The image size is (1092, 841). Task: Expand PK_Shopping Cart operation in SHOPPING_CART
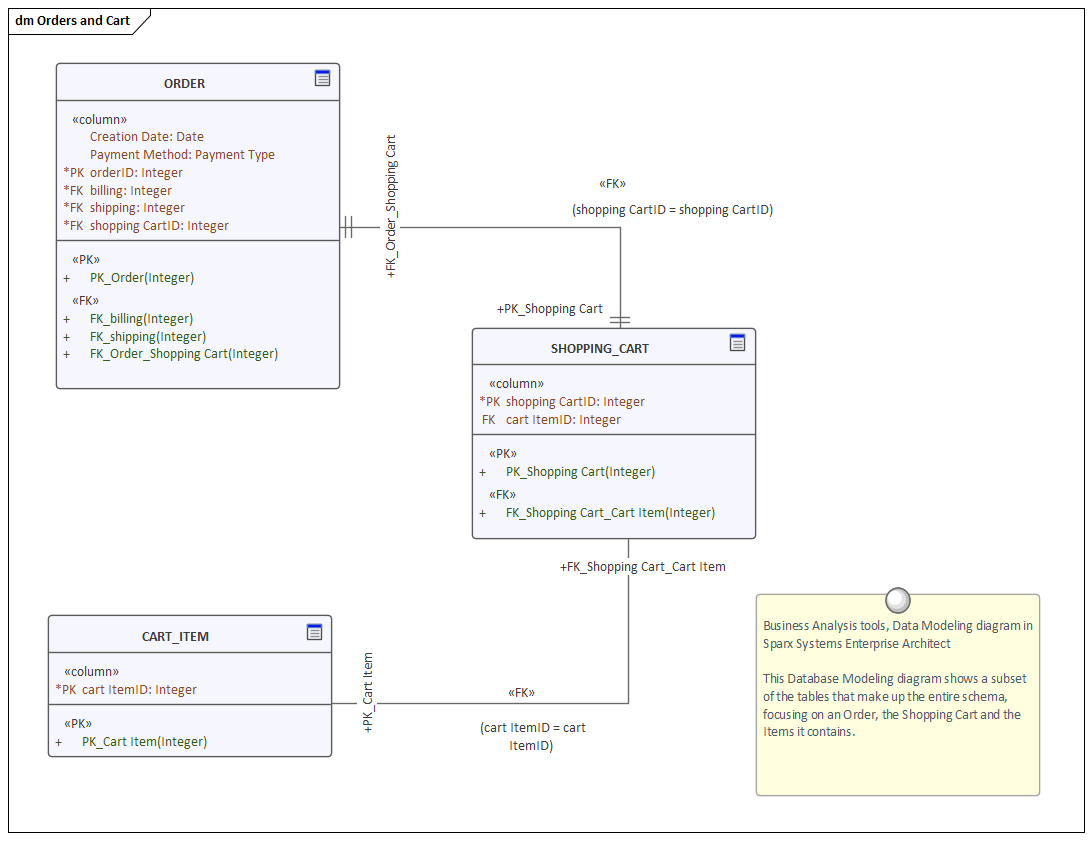click(484, 471)
